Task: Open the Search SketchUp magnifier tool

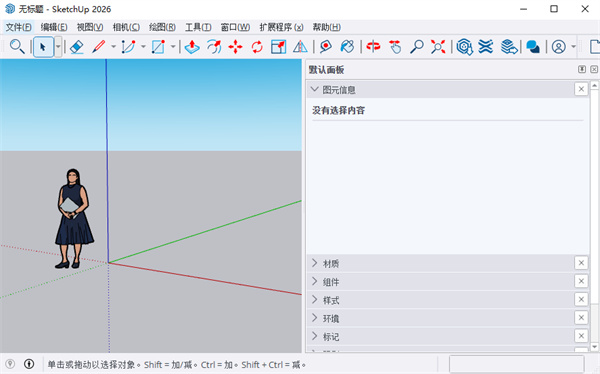Action: (17, 47)
